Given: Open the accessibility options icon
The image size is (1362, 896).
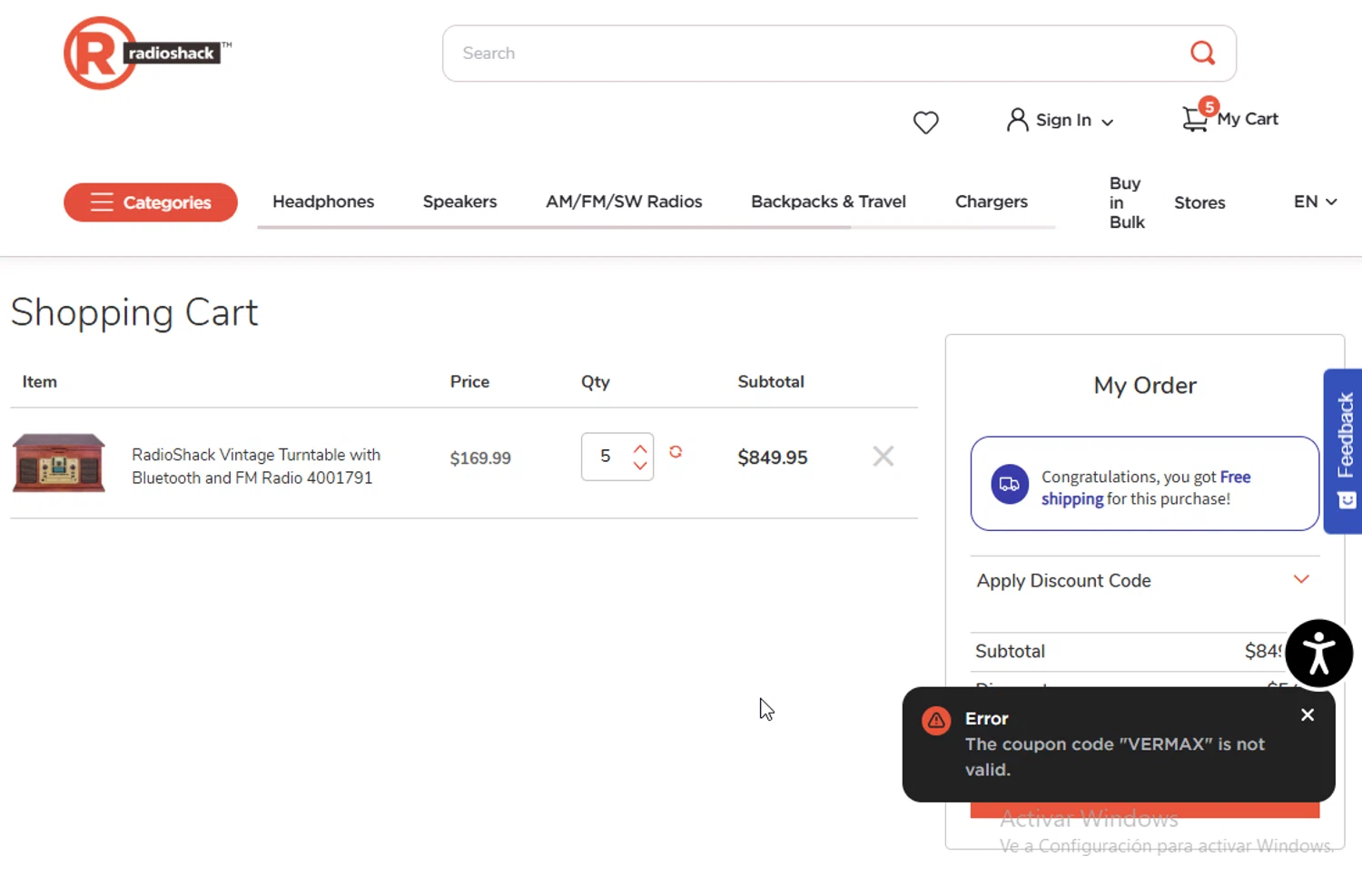Looking at the screenshot, I should 1319,654.
